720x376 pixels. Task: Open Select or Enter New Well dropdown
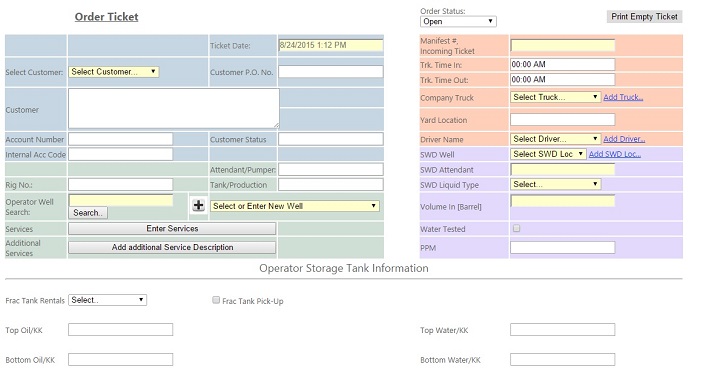(295, 206)
